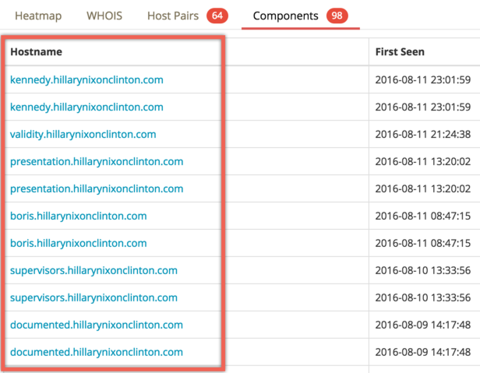480x373 pixels.
Task: Select first 2016-08-11 13:20:02 timestamp cell
Action: pos(423,162)
